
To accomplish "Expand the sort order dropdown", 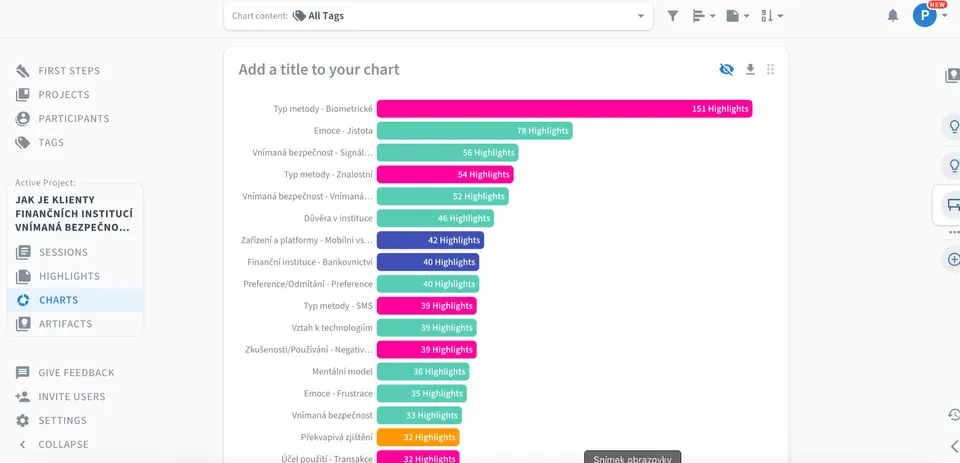I will tap(771, 16).
